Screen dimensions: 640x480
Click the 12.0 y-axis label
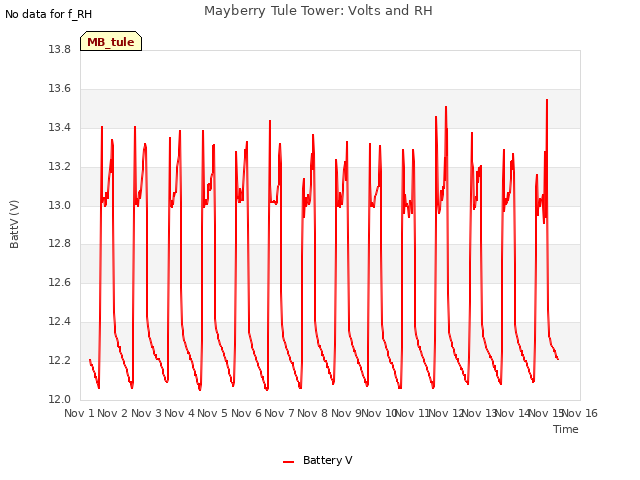point(59,399)
